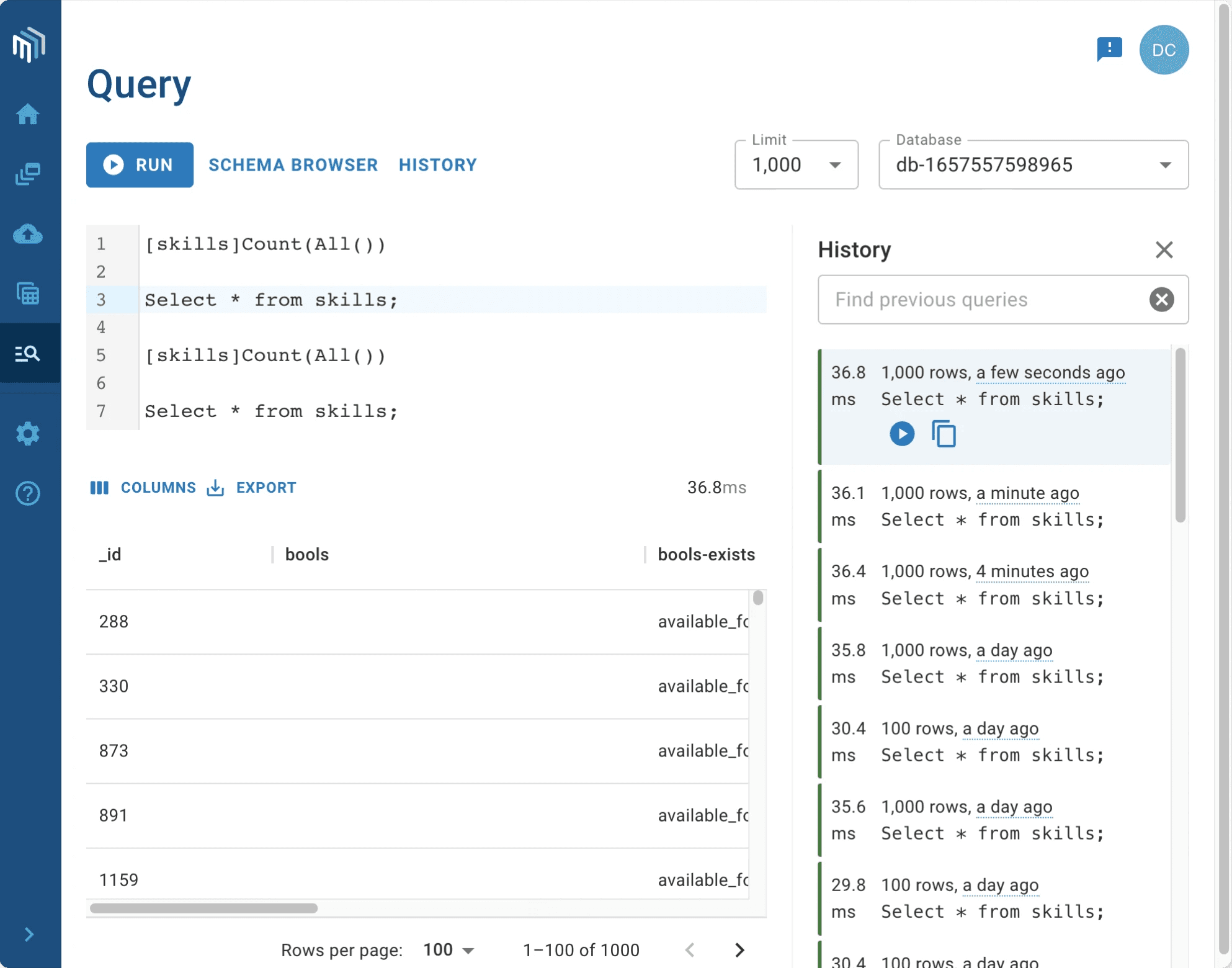1232x968 pixels.
Task: Go to the previous results page
Action: pos(690,950)
